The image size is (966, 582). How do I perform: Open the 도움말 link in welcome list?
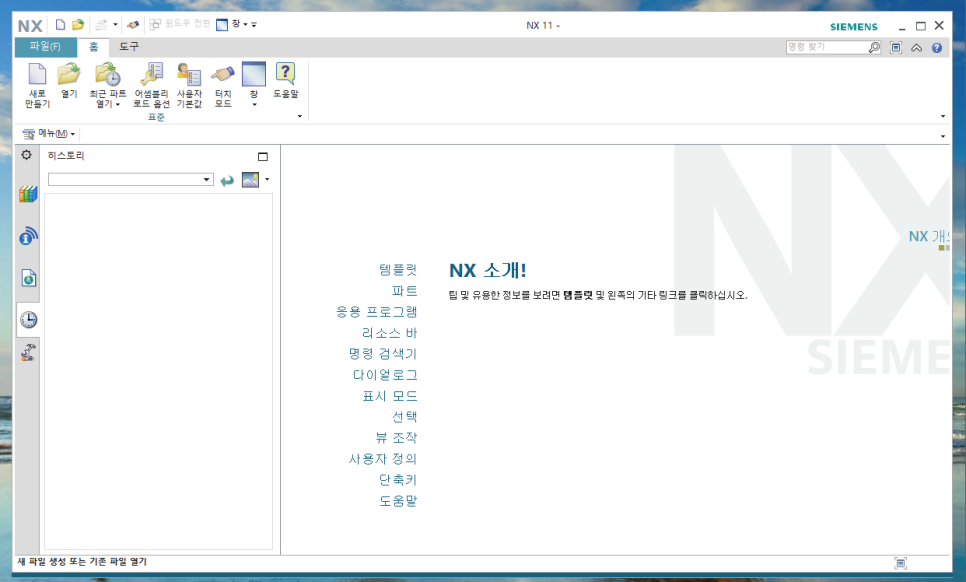click(398, 501)
